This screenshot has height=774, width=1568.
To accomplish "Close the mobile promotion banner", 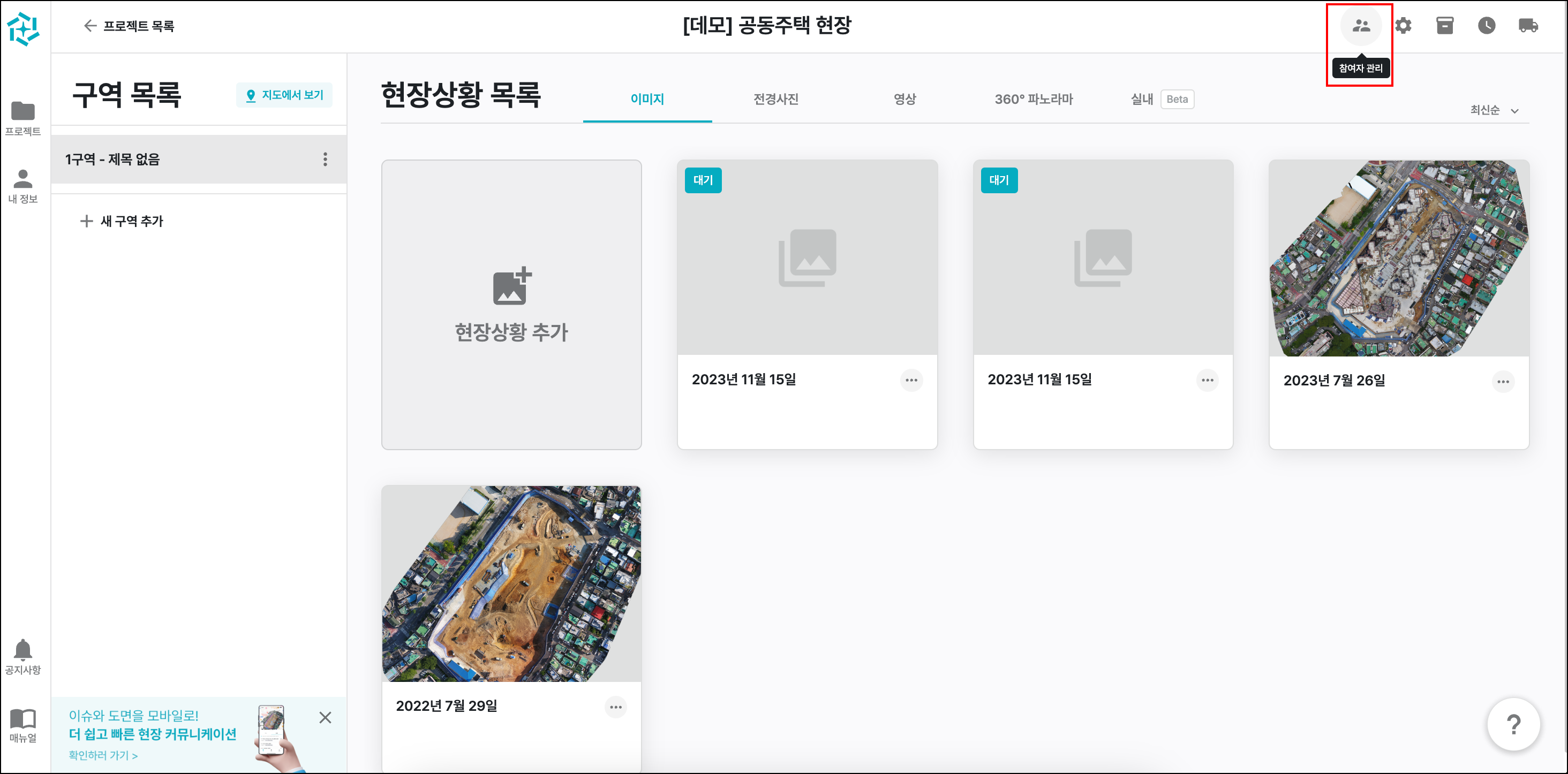I will click(x=325, y=717).
